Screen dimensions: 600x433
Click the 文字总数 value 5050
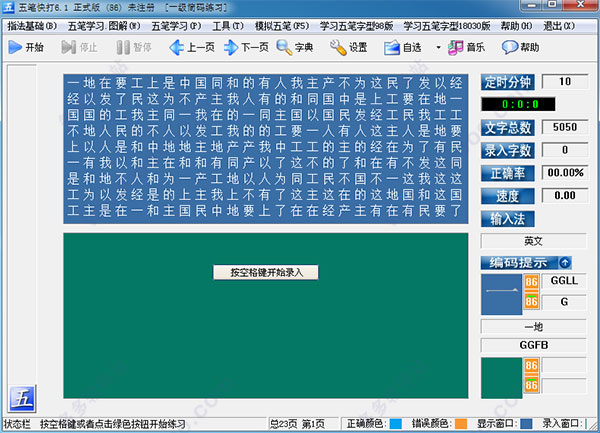565,127
